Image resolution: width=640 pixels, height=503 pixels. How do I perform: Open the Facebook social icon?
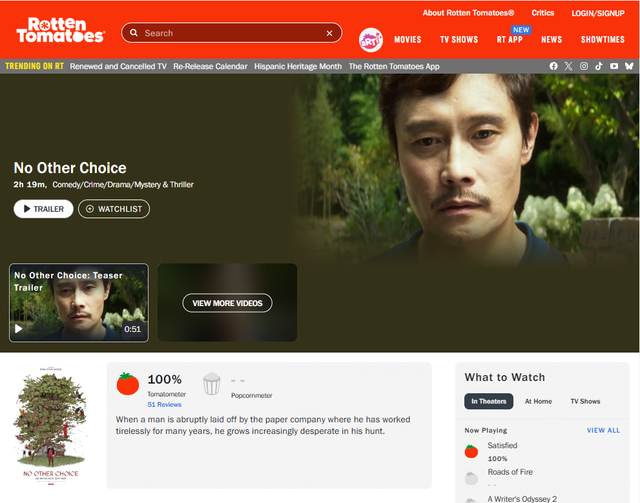click(553, 66)
